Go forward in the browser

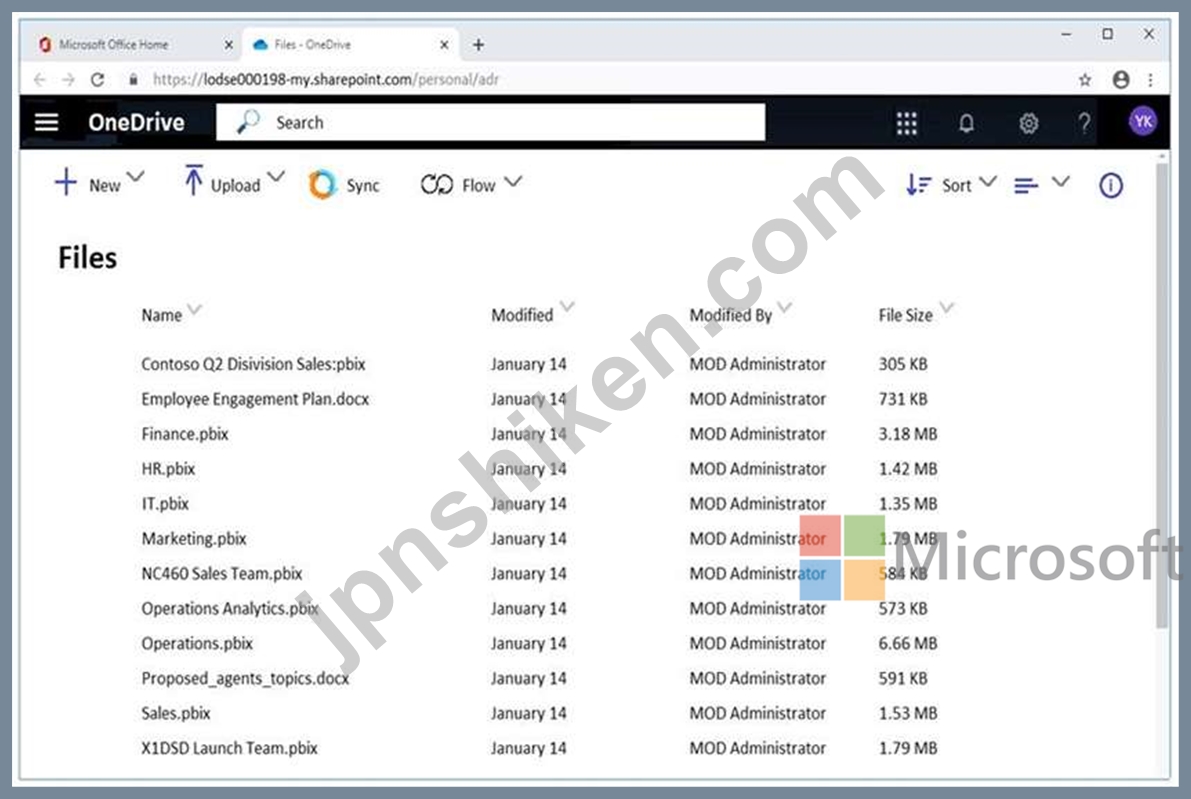coord(68,80)
